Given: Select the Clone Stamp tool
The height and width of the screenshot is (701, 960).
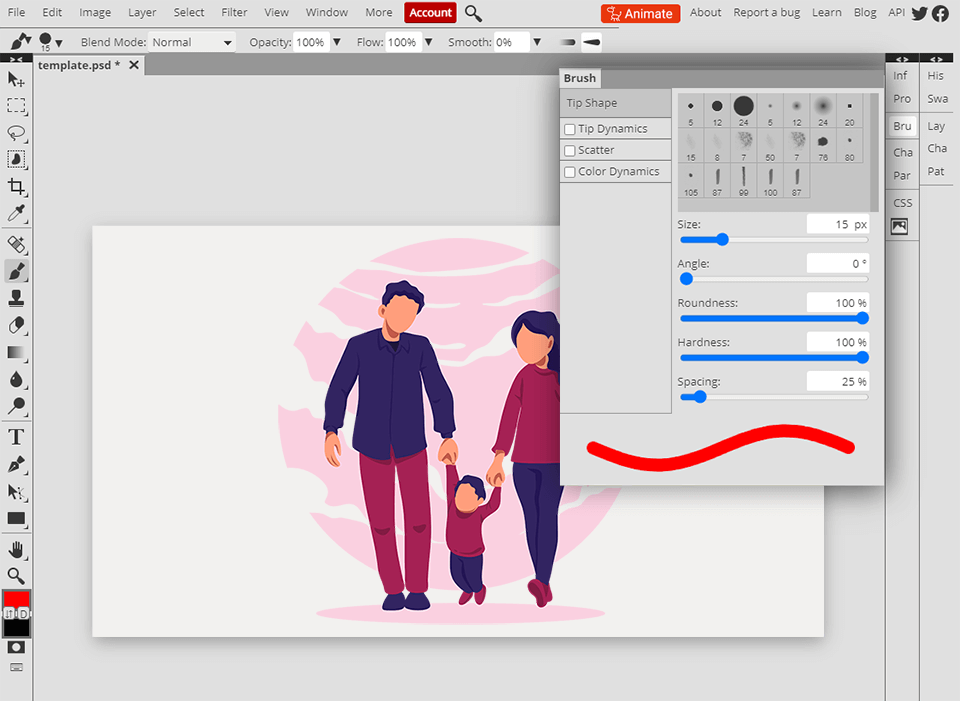Looking at the screenshot, I should pos(16,298).
